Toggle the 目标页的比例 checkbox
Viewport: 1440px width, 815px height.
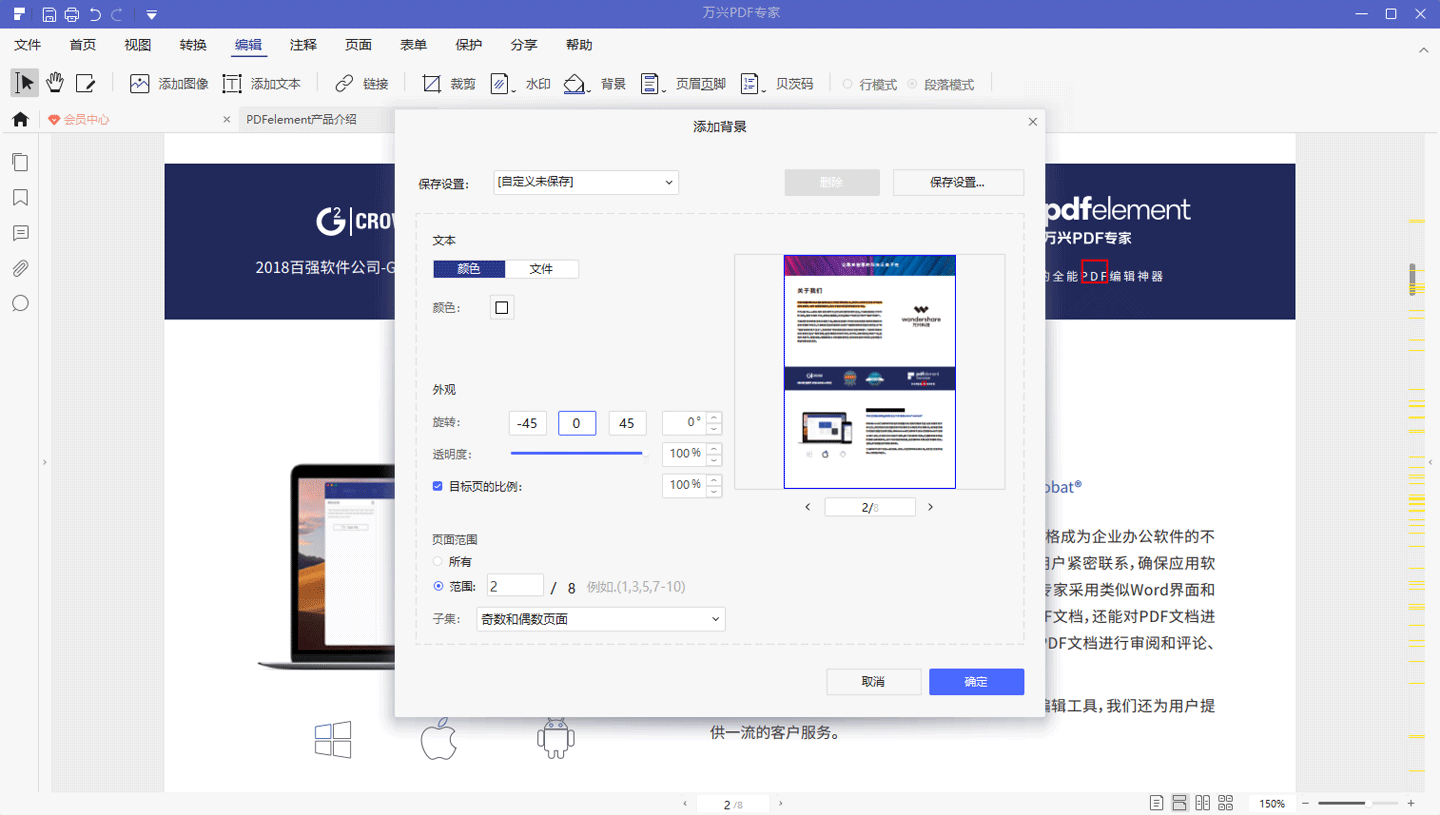click(438, 486)
